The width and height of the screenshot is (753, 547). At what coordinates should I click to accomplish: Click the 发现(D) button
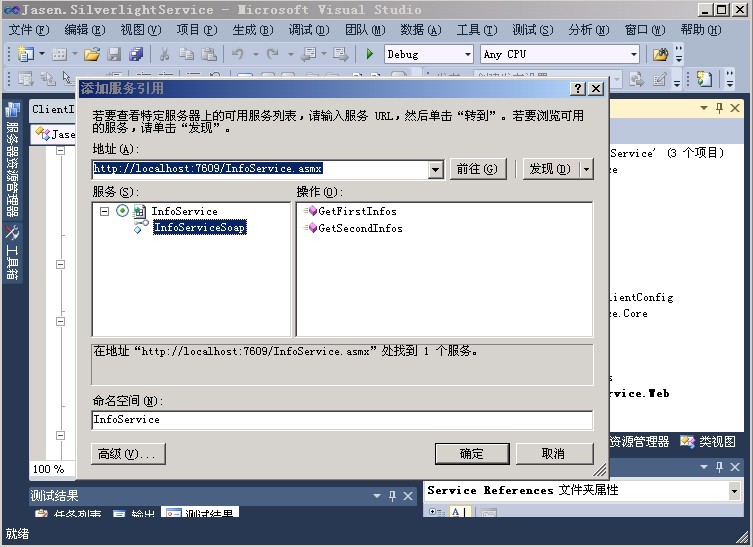tap(550, 169)
